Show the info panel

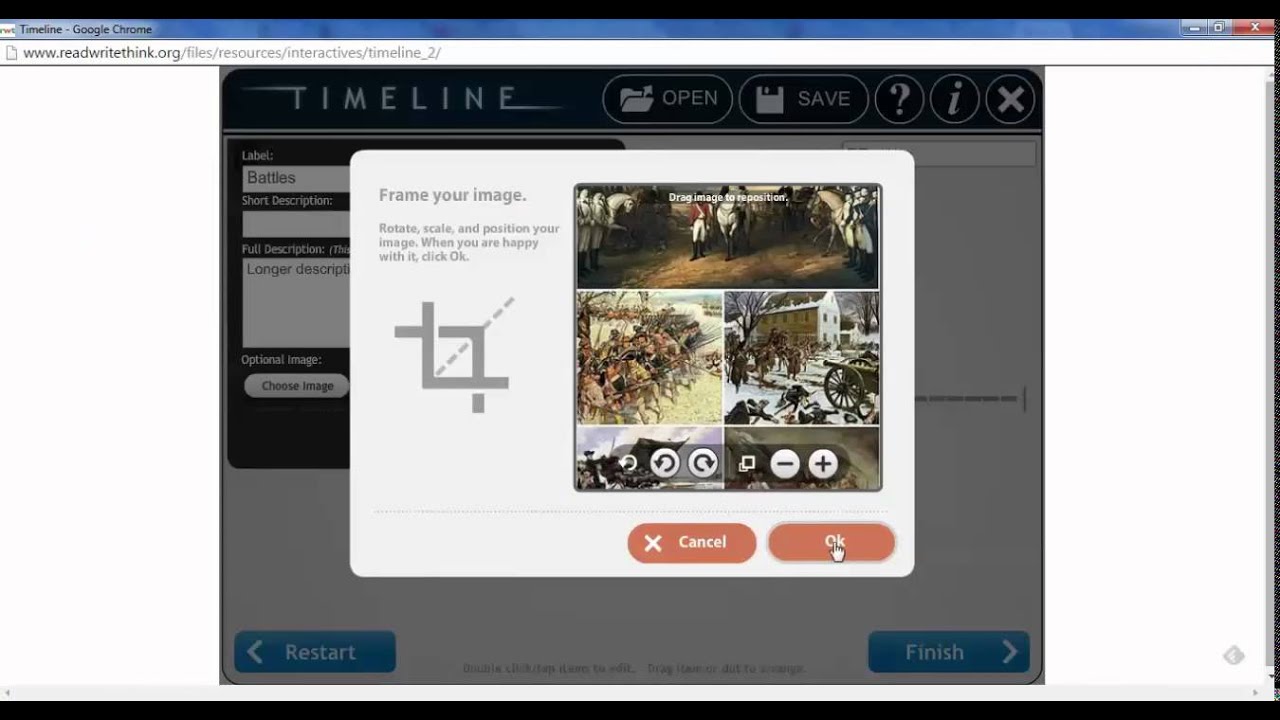(x=954, y=99)
